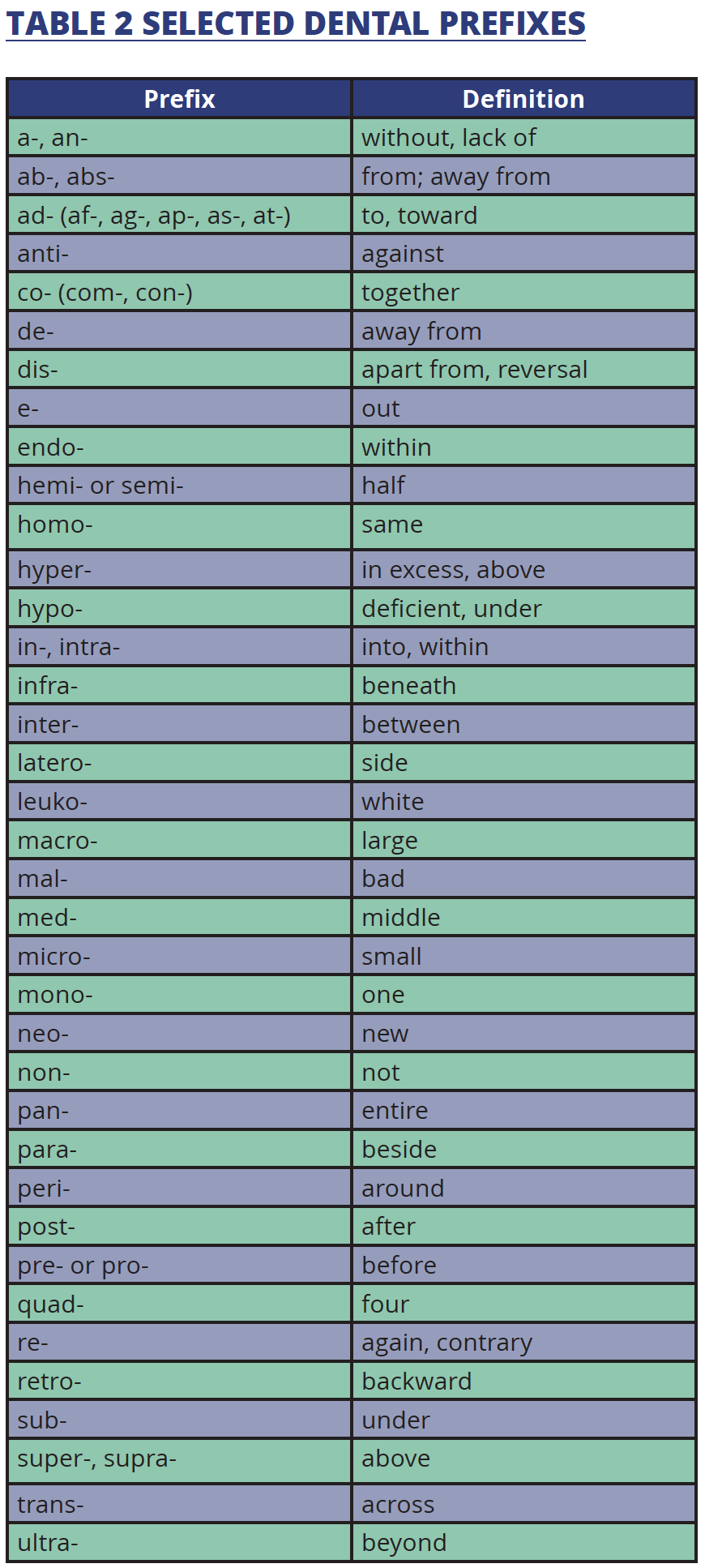This screenshot has width=705, height=1568.
Task: Click the 'again, contrary' definition cell
Action: [x=523, y=1343]
